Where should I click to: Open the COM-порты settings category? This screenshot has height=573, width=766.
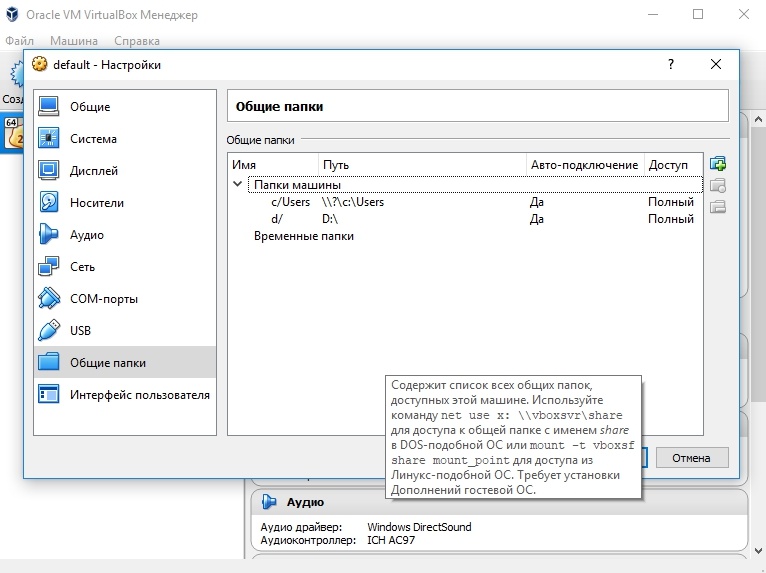[125, 299]
